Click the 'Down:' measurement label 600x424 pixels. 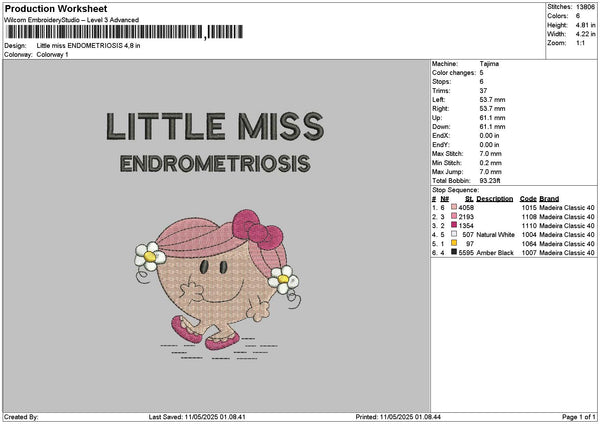(441, 127)
